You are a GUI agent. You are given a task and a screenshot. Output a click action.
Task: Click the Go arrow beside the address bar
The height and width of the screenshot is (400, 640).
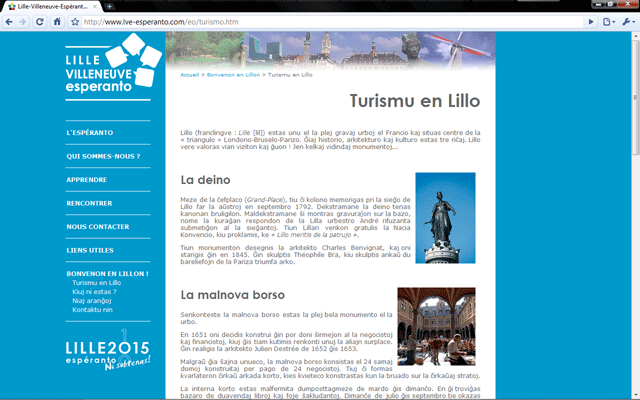pos(591,22)
